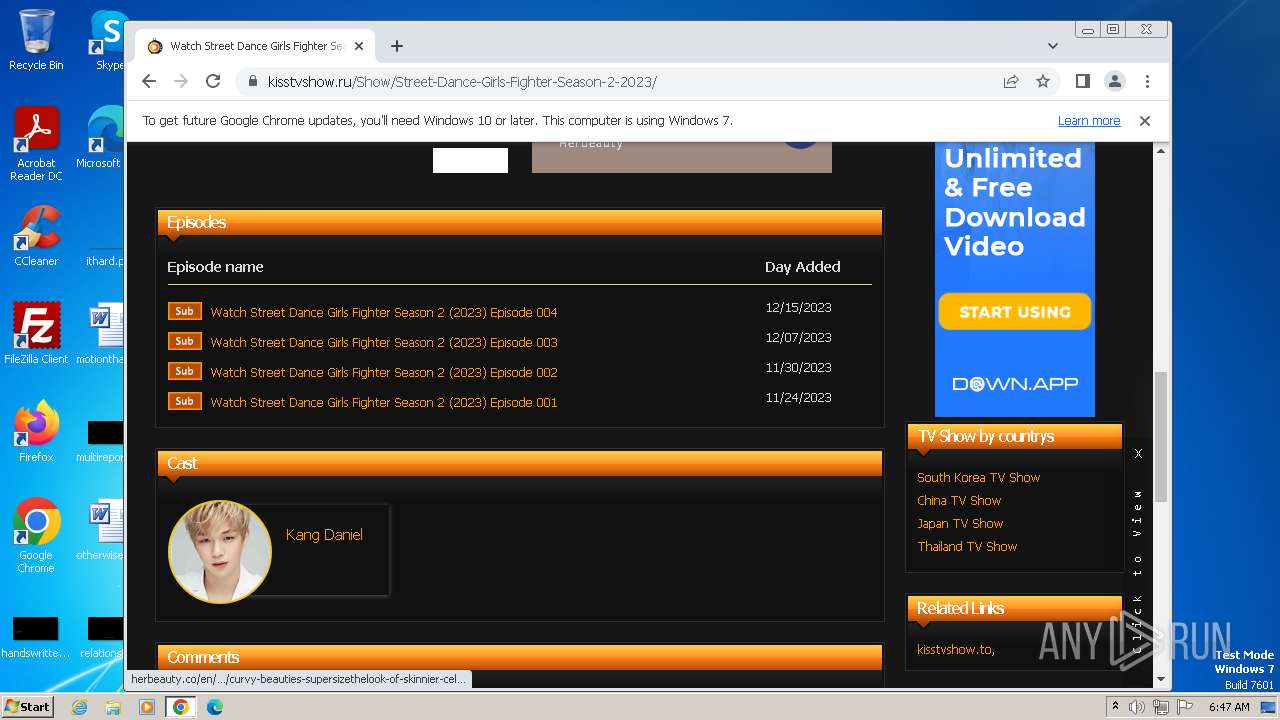The height and width of the screenshot is (720, 1280).
Task: Open CCleaner desktop icon
Action: coord(36,236)
